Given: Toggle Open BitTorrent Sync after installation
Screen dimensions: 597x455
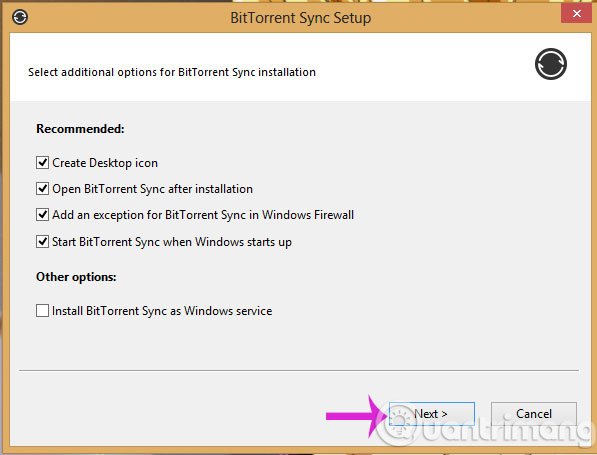Looking at the screenshot, I should 42,189.
